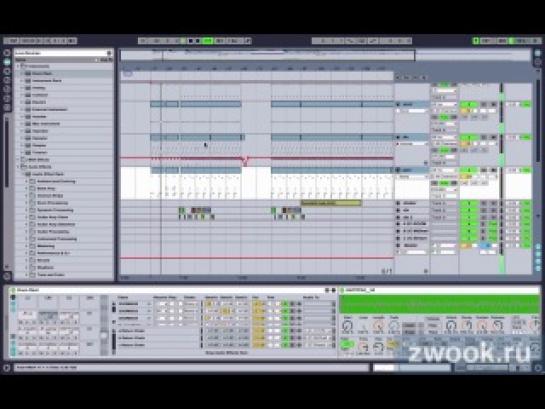Viewport: 545px width, 409px height.
Task: Toggle the Detail View icon at bottom right
Action: pos(538,368)
